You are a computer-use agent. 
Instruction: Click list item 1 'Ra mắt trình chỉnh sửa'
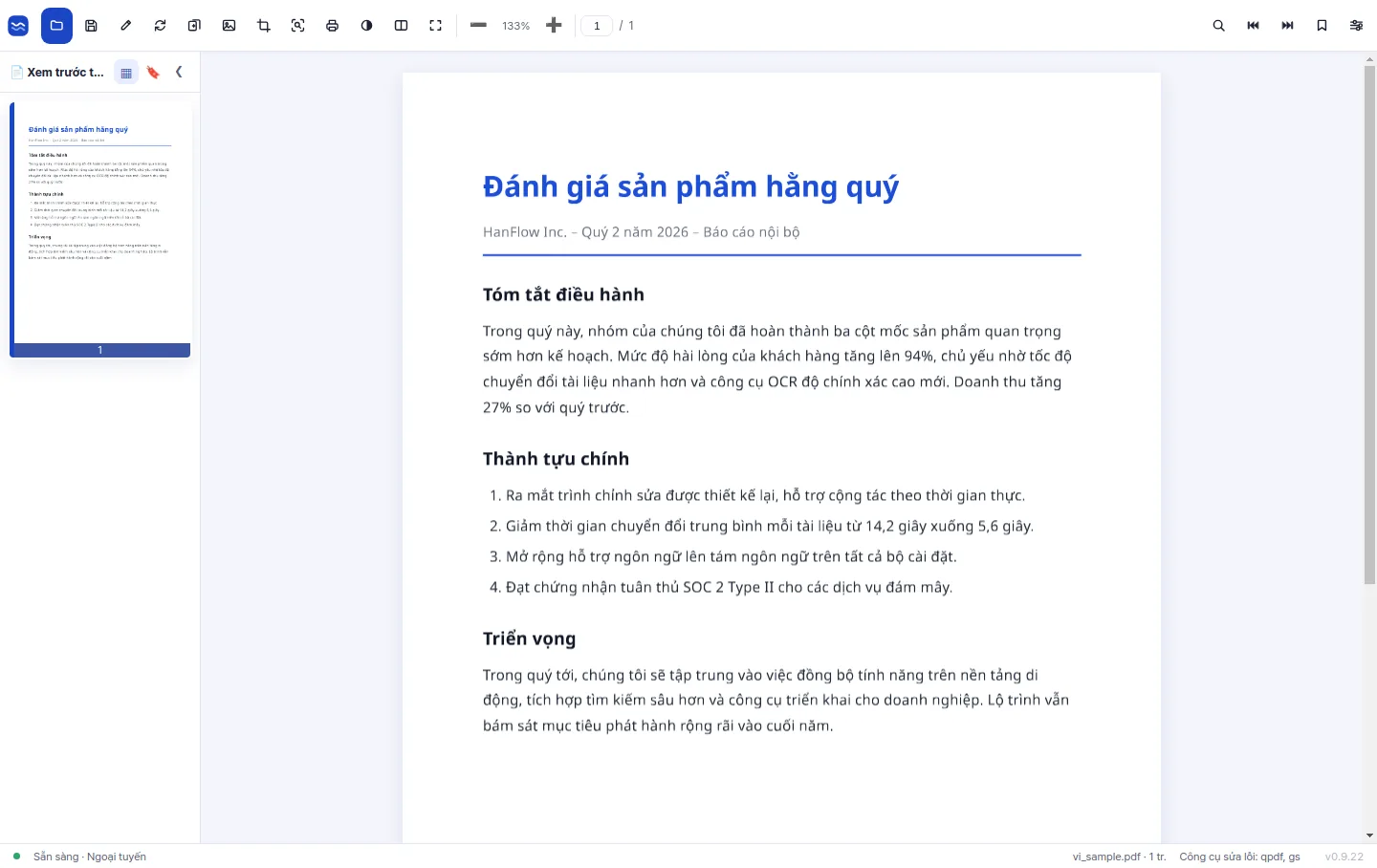[x=757, y=495]
